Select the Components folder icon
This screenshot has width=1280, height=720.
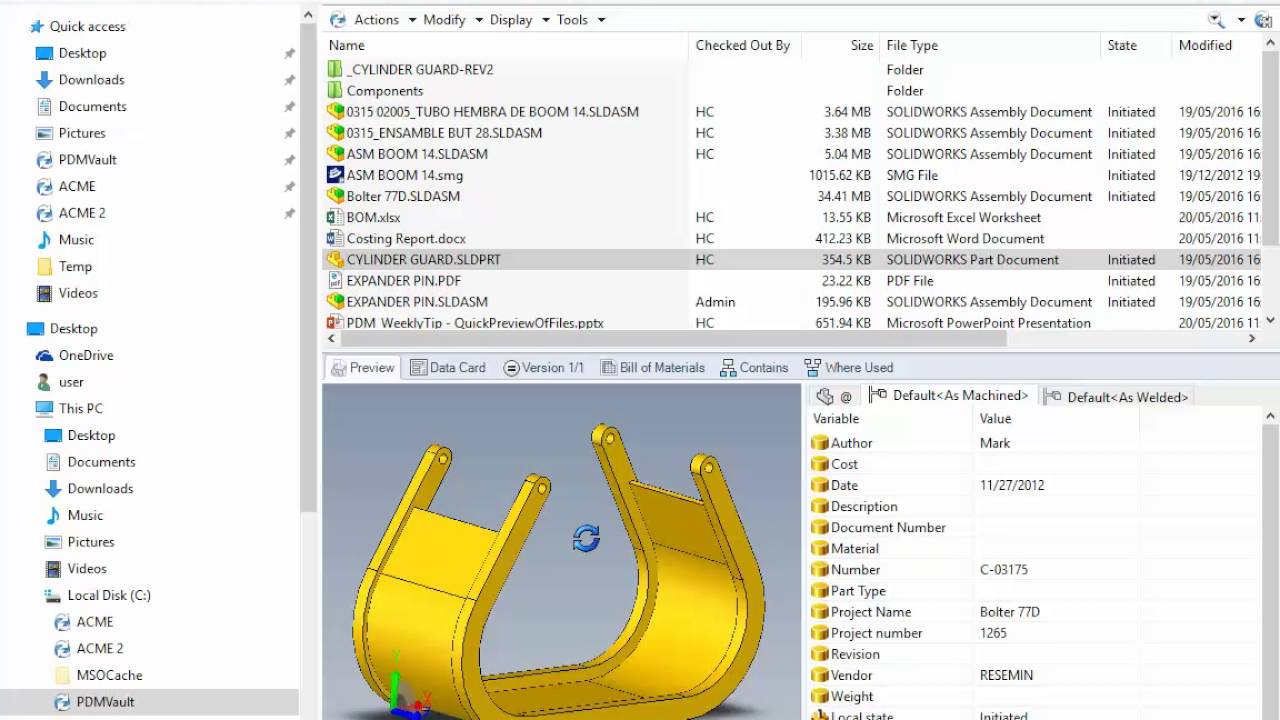click(335, 90)
